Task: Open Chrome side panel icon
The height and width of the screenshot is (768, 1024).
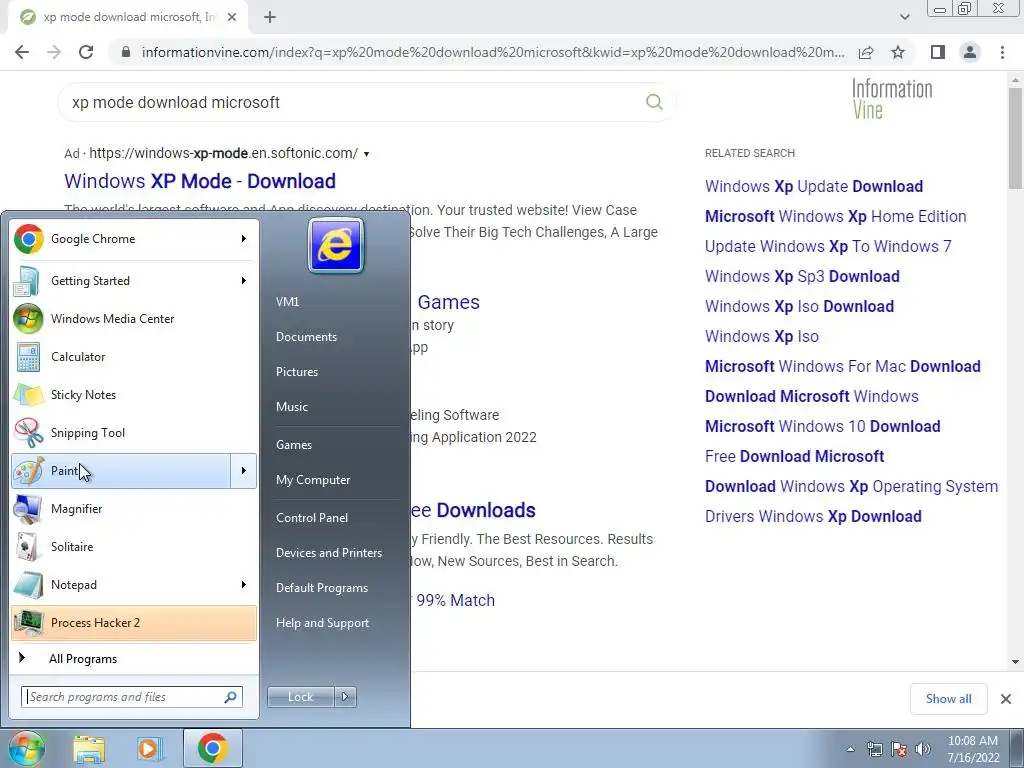Action: coord(938,52)
